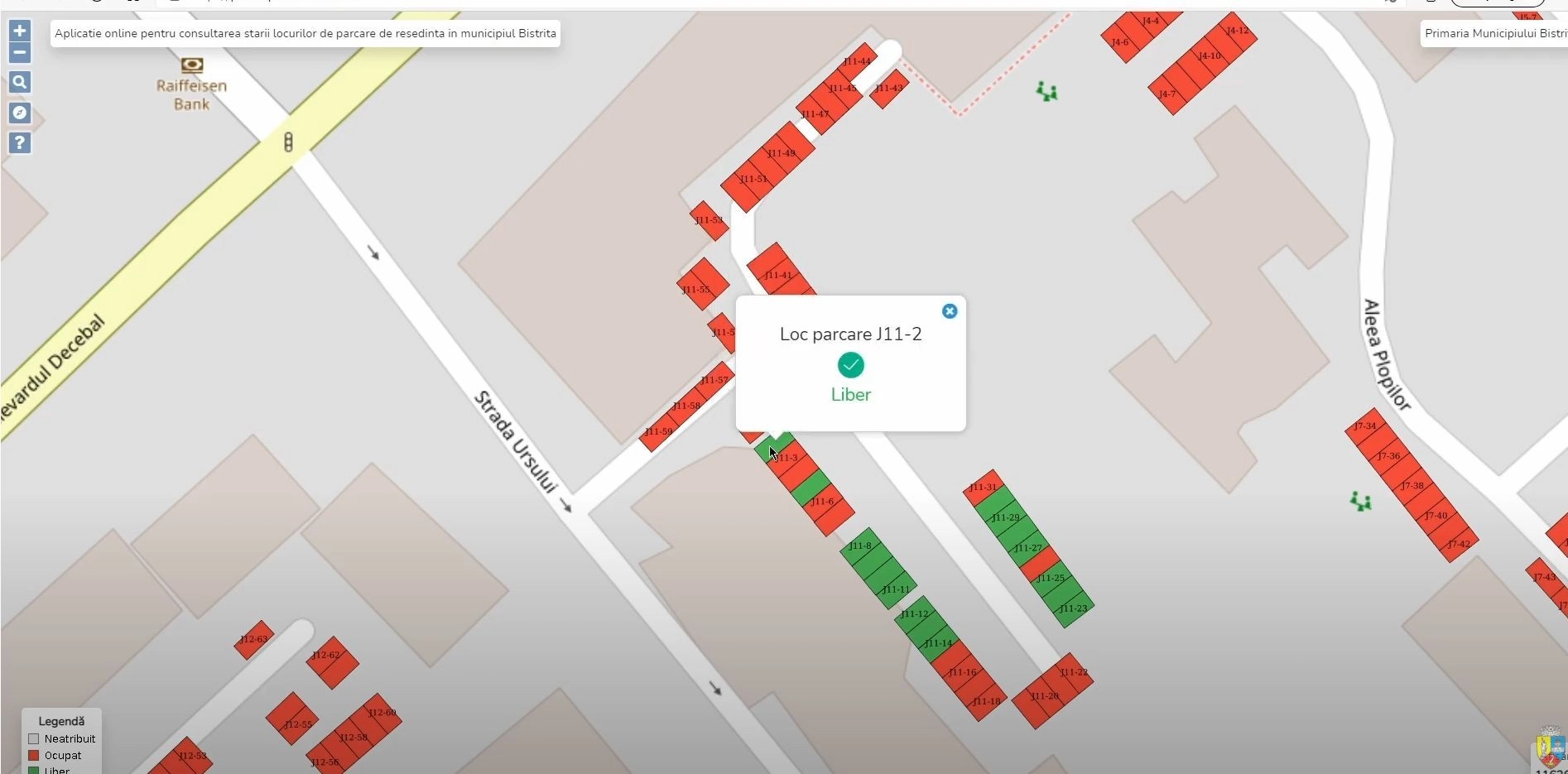Click the Raiffeisen Bank map icon
Screen dimensions: 1568x774
[192, 65]
